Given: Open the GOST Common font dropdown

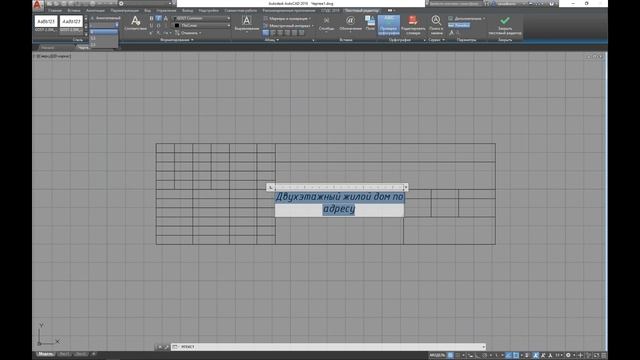Looking at the screenshot, I should coord(202,18).
